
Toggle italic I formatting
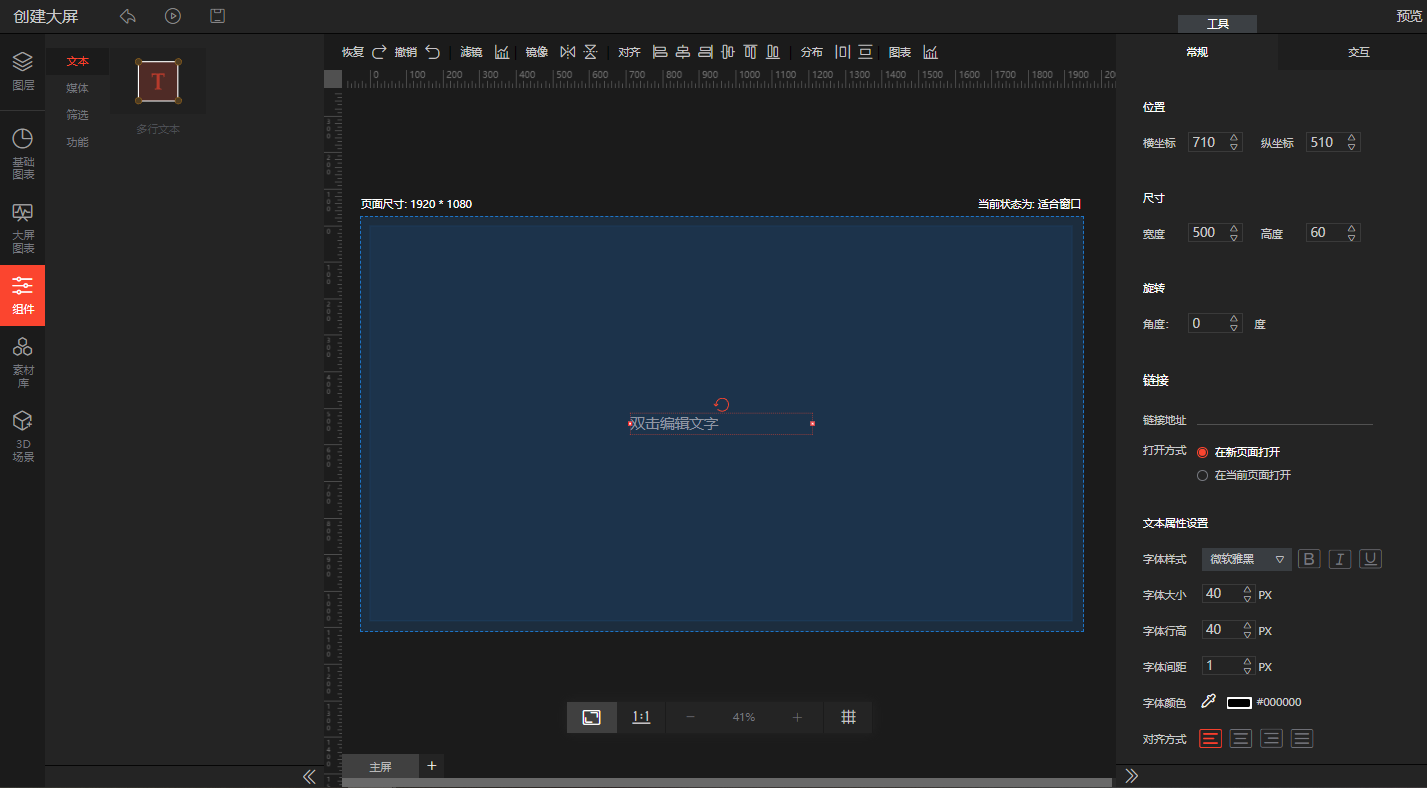coord(1340,559)
